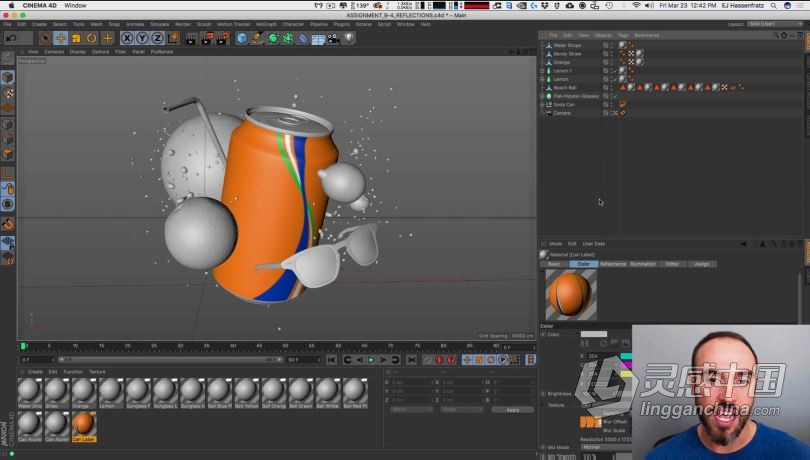
Task: Add a Light object from toolbar
Action: [349, 38]
